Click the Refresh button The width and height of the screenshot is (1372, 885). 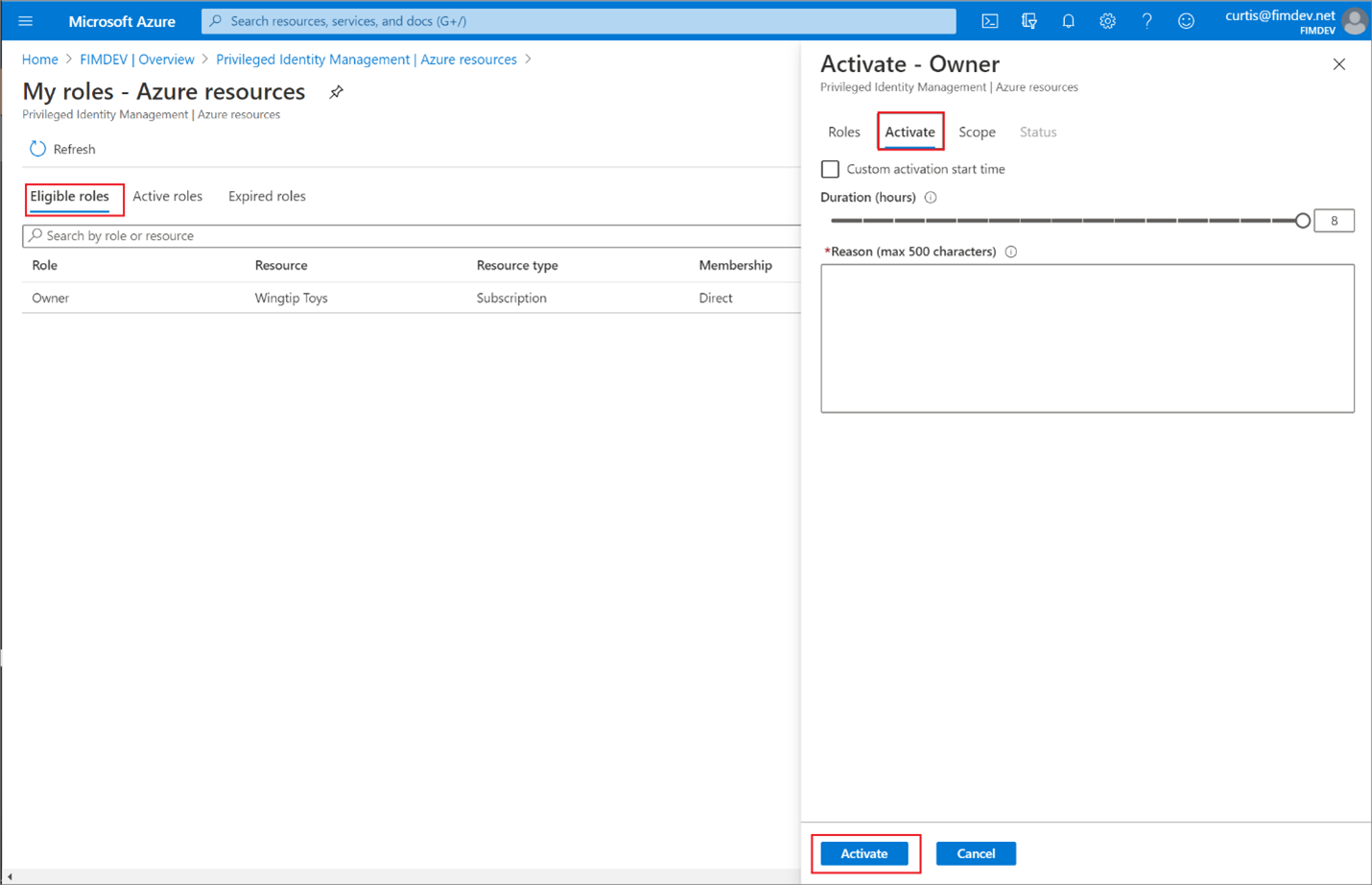click(x=62, y=149)
